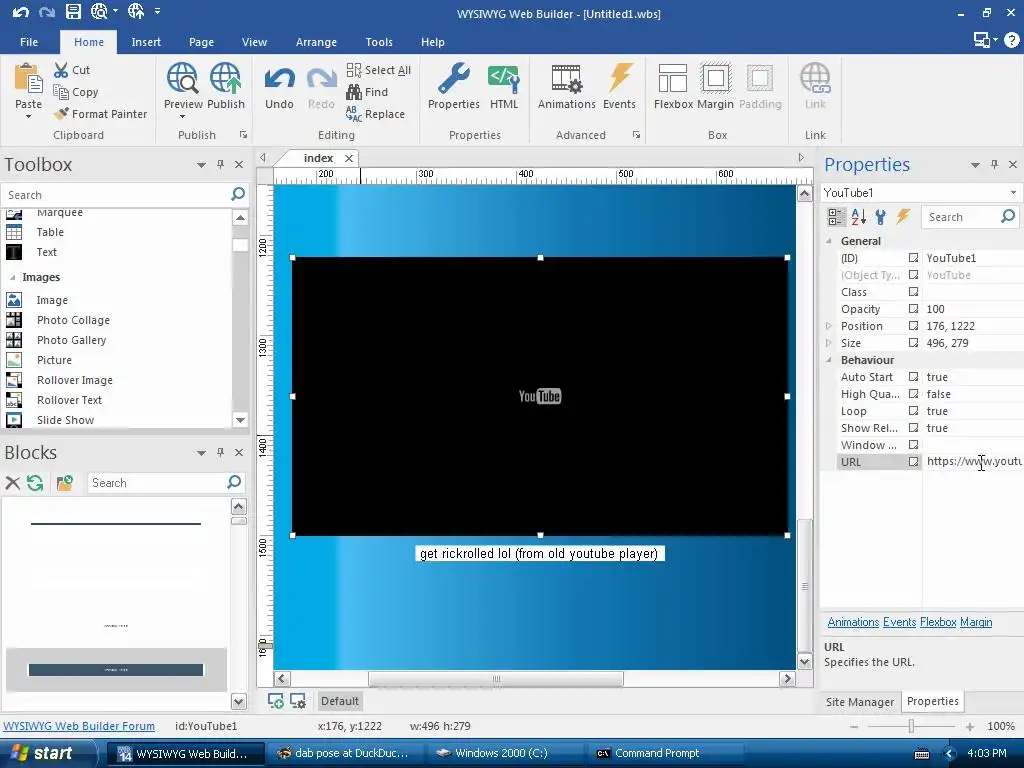Expand the Size property
Screen dimensions: 1024x768
point(829,343)
